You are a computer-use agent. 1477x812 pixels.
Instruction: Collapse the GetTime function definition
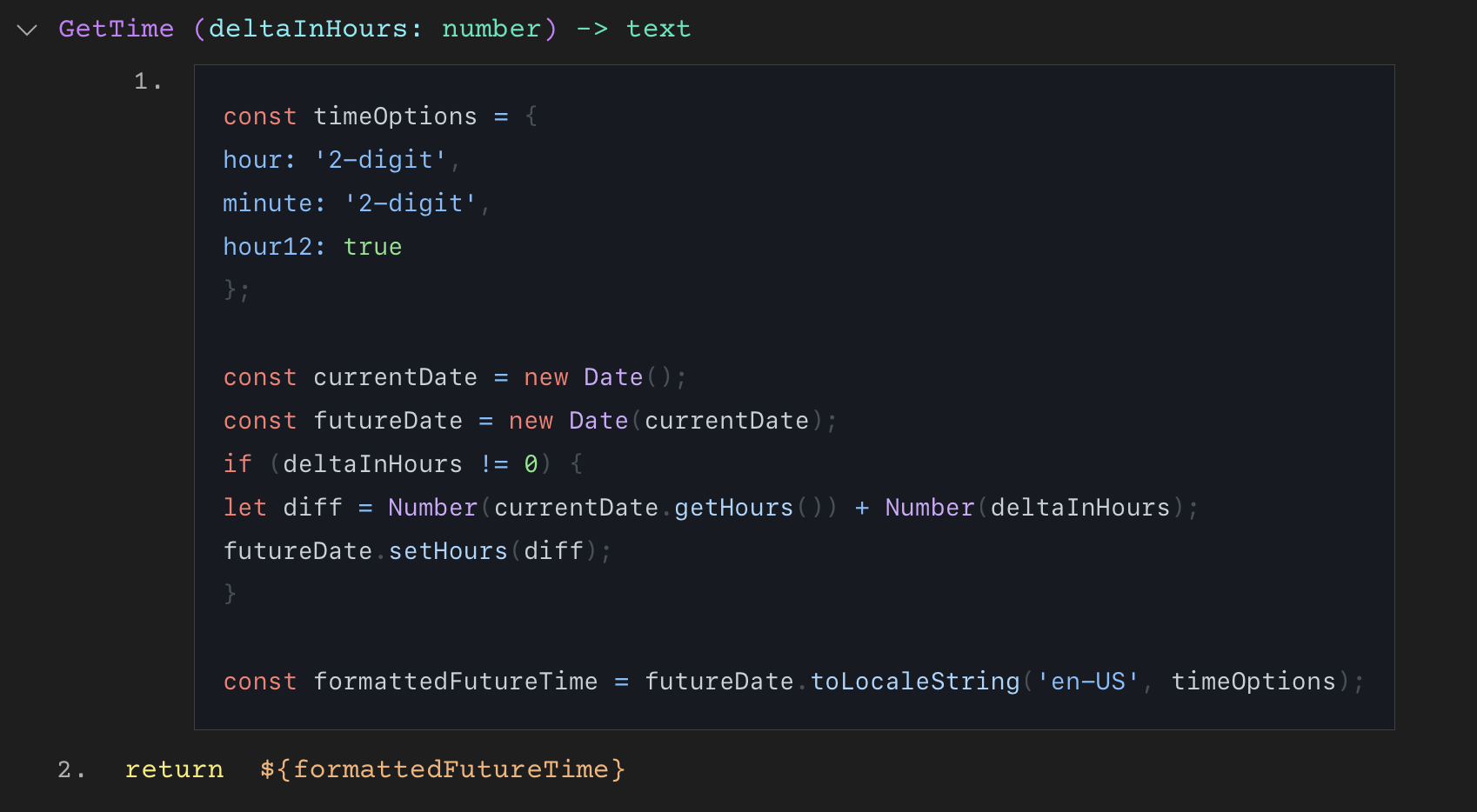pyautogui.click(x=27, y=29)
